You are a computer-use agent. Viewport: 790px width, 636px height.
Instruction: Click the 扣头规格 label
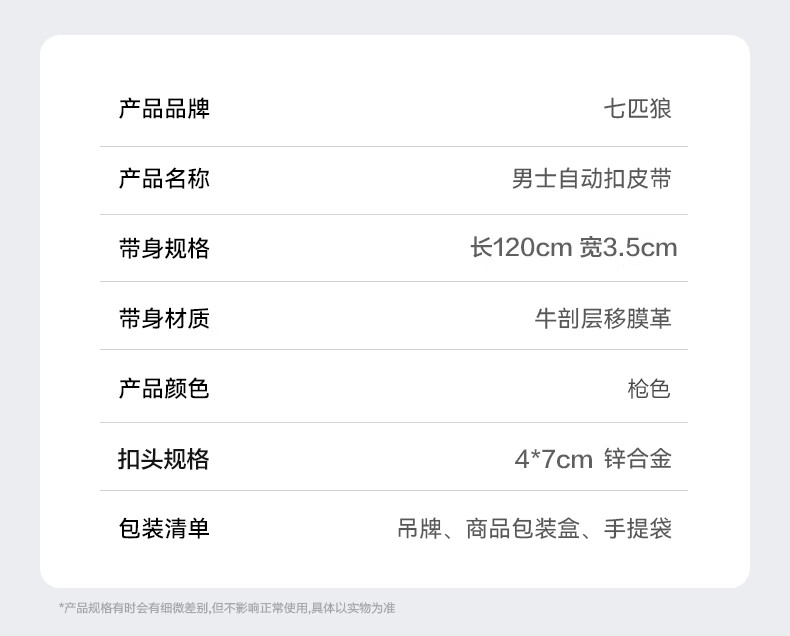coord(164,459)
